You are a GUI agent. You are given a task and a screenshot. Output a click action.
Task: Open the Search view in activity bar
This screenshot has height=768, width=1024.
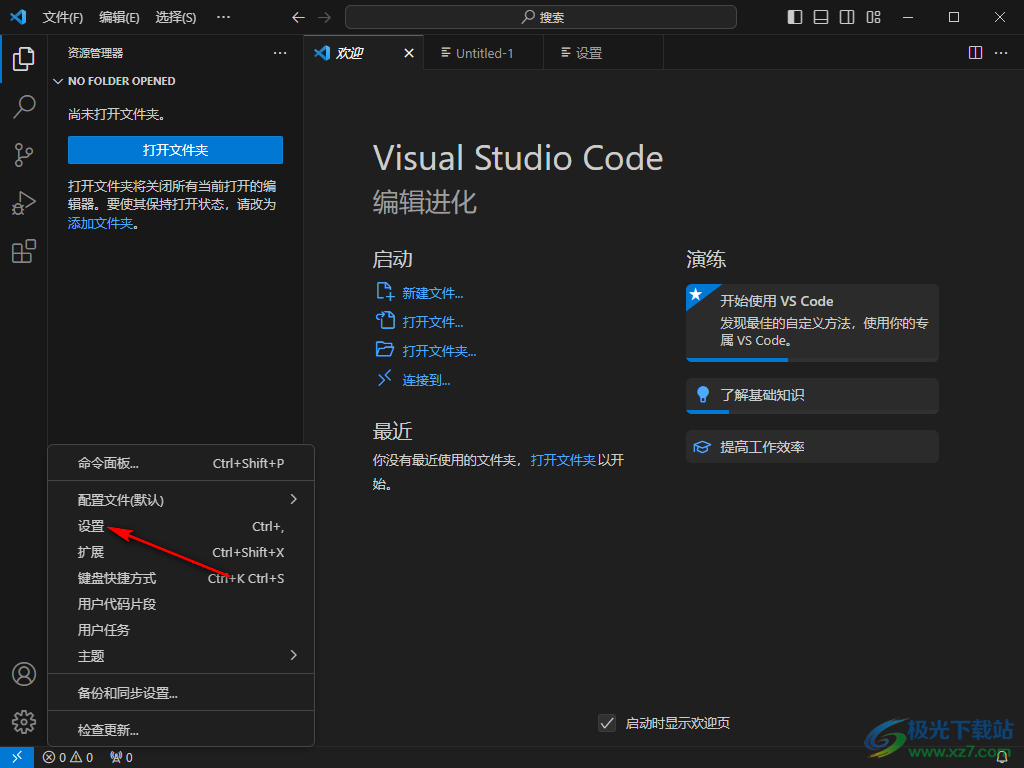click(24, 106)
